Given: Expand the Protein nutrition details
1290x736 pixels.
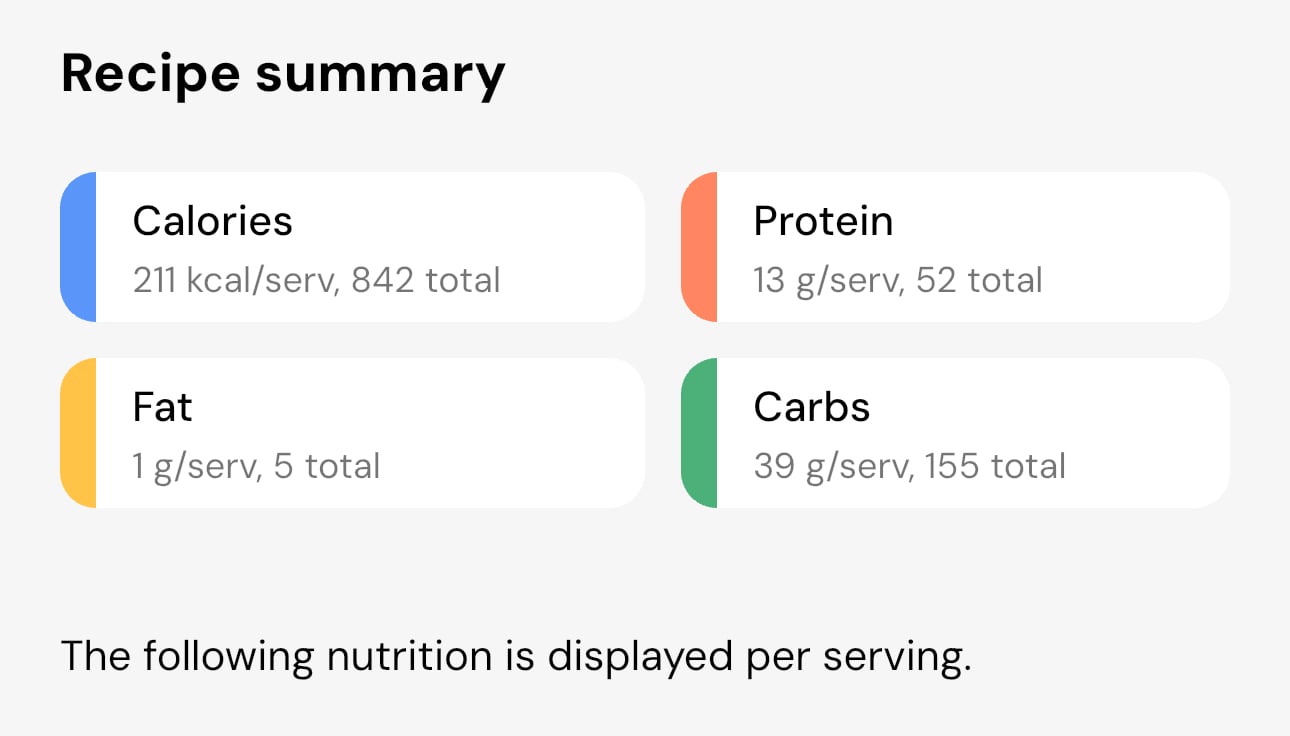Looking at the screenshot, I should [x=897, y=280].
